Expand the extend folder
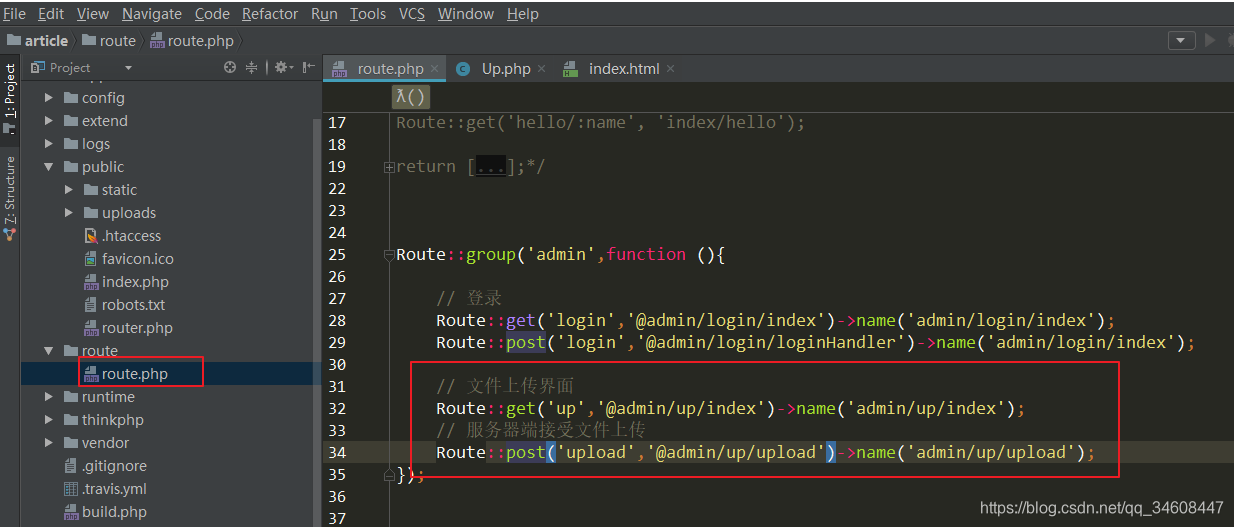The width and height of the screenshot is (1234, 527). [x=49, y=121]
